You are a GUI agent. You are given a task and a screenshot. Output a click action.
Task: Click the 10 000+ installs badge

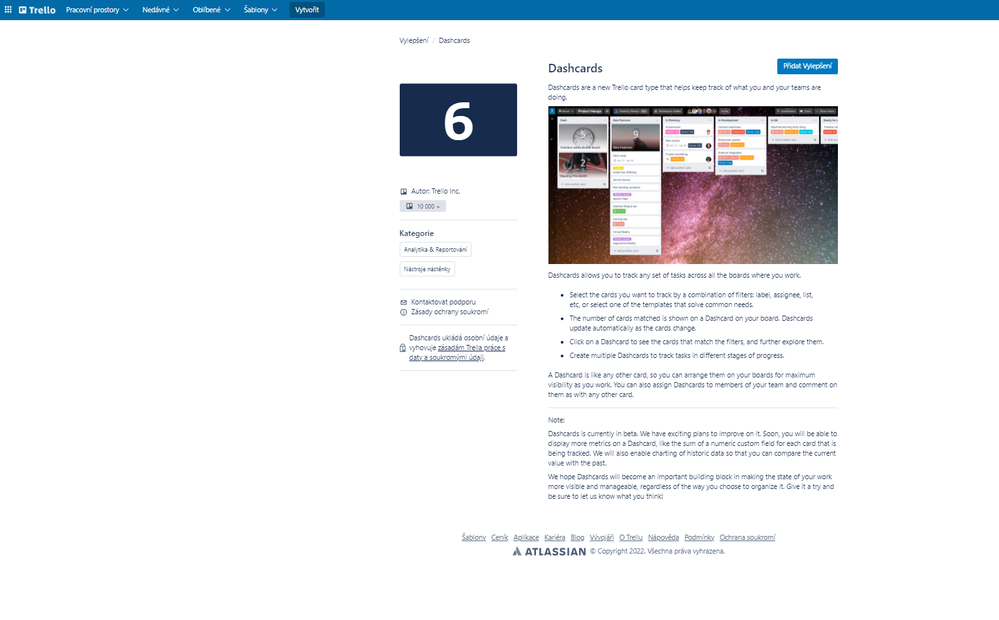(422, 206)
